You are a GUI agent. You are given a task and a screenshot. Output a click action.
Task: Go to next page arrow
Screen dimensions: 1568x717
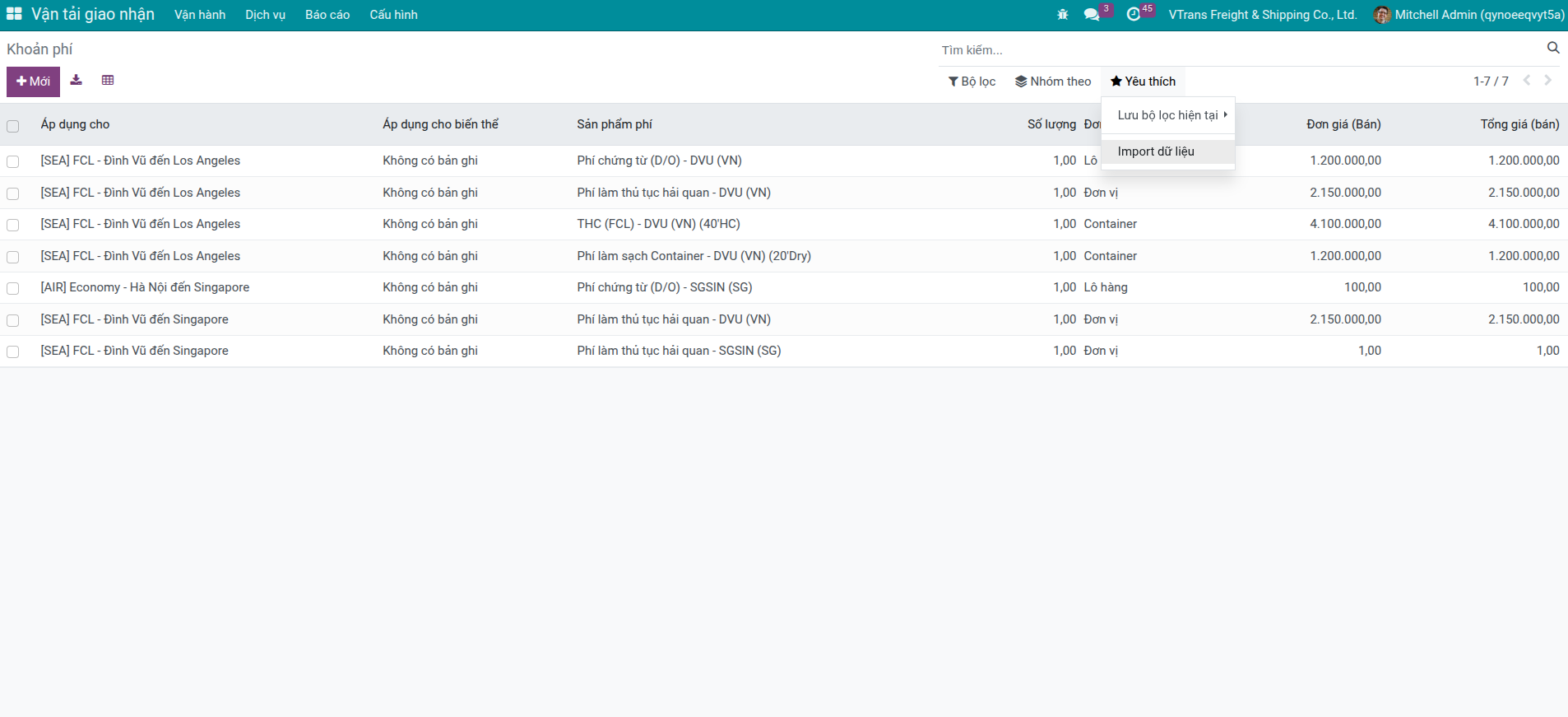tap(1547, 81)
